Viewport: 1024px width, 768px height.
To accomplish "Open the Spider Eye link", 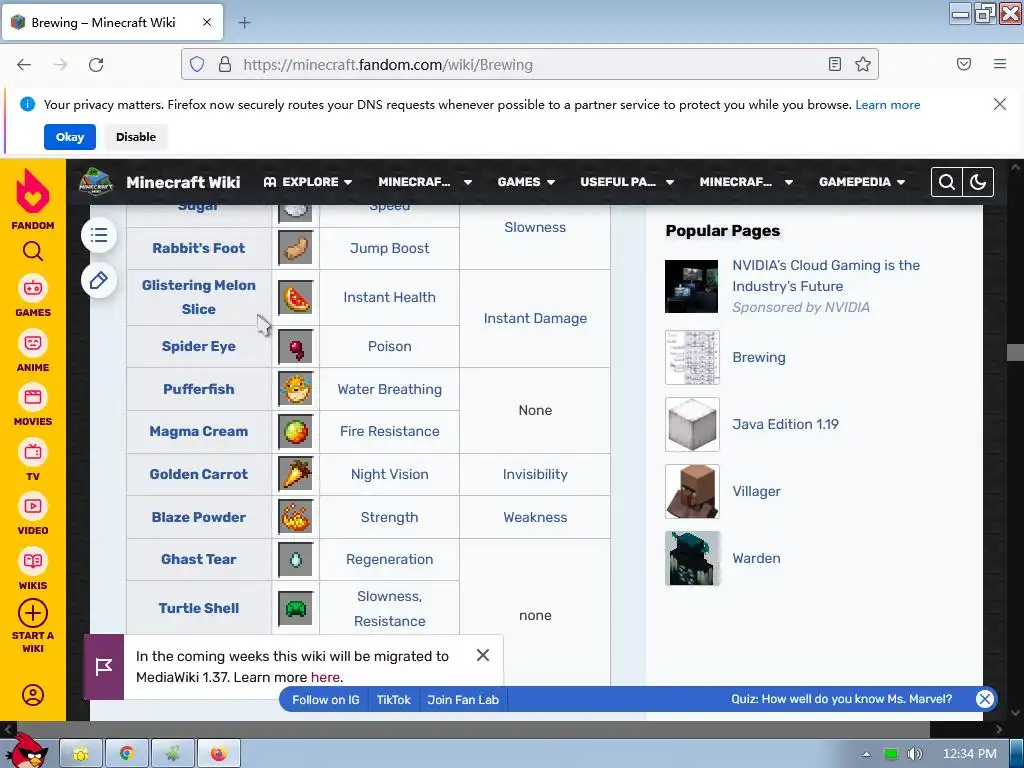I will pyautogui.click(x=199, y=346).
